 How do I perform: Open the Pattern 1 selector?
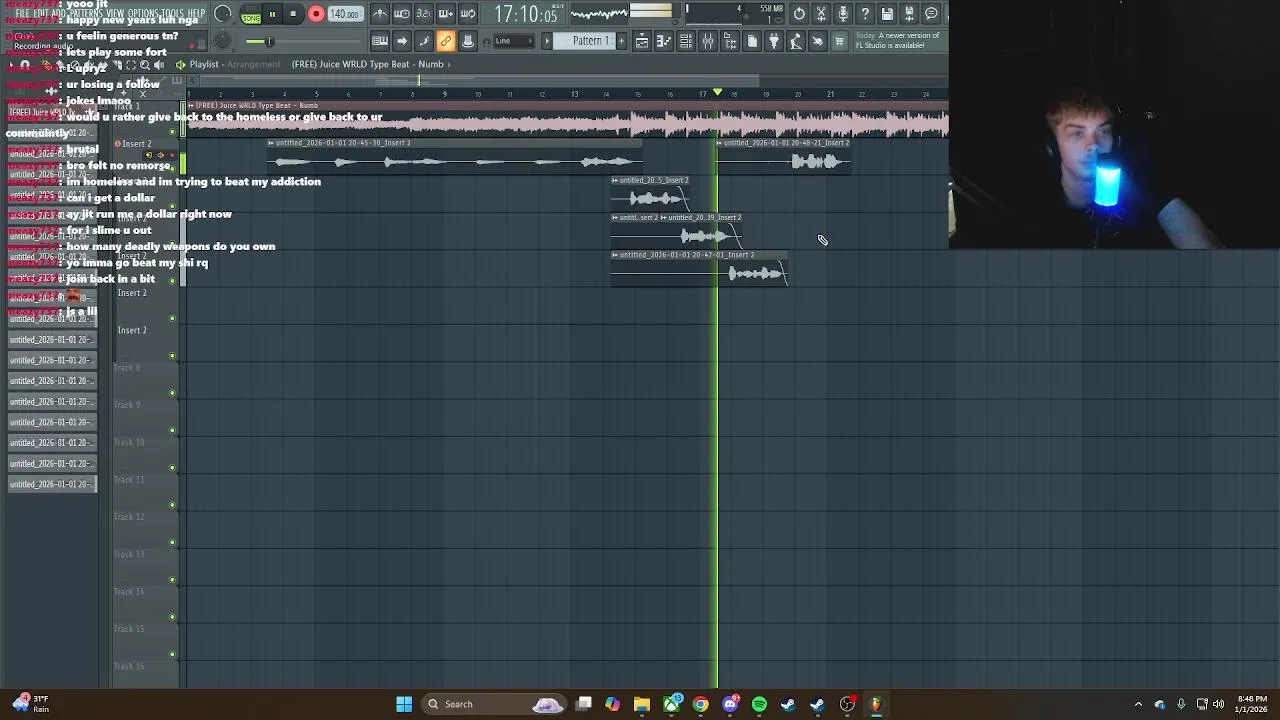[591, 41]
